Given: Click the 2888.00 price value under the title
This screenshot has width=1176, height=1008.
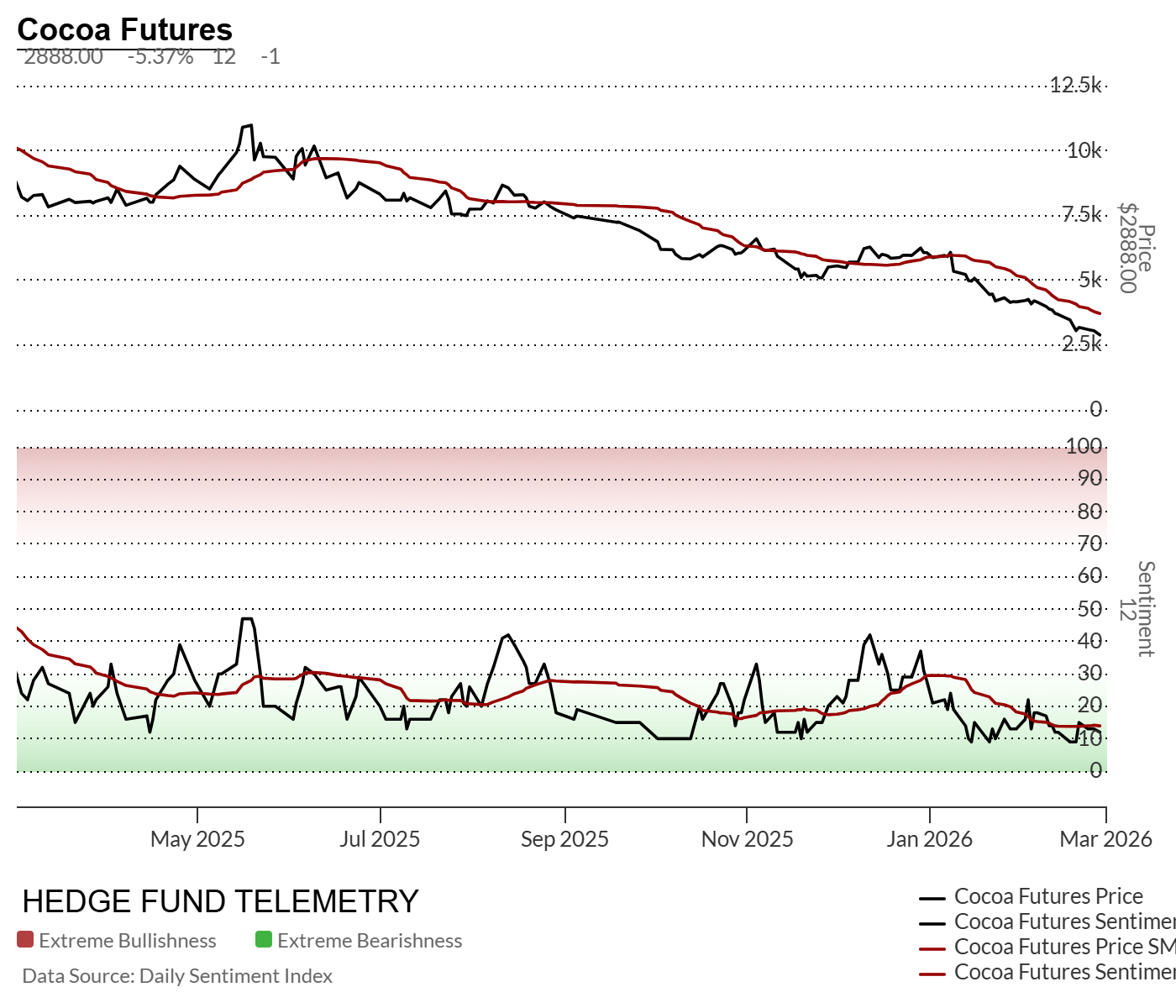Looking at the screenshot, I should pyautogui.click(x=63, y=57).
